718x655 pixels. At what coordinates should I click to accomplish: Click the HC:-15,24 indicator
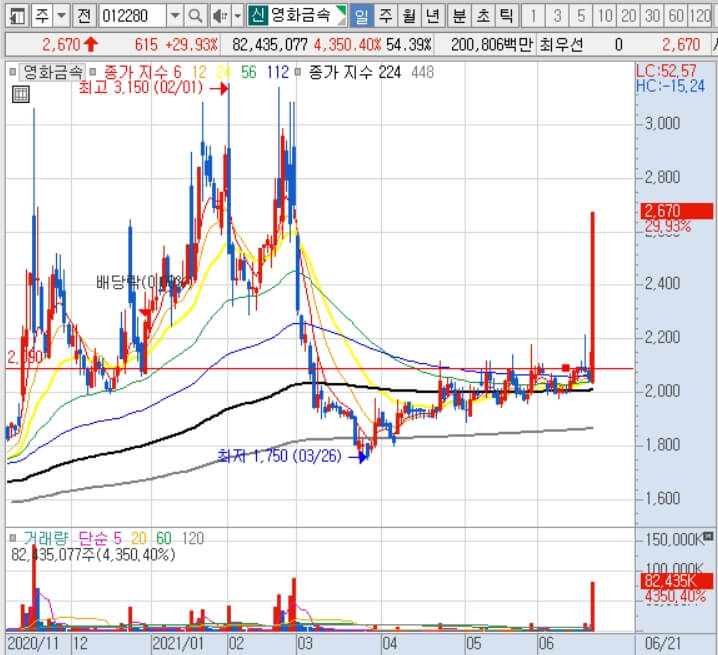(670, 86)
